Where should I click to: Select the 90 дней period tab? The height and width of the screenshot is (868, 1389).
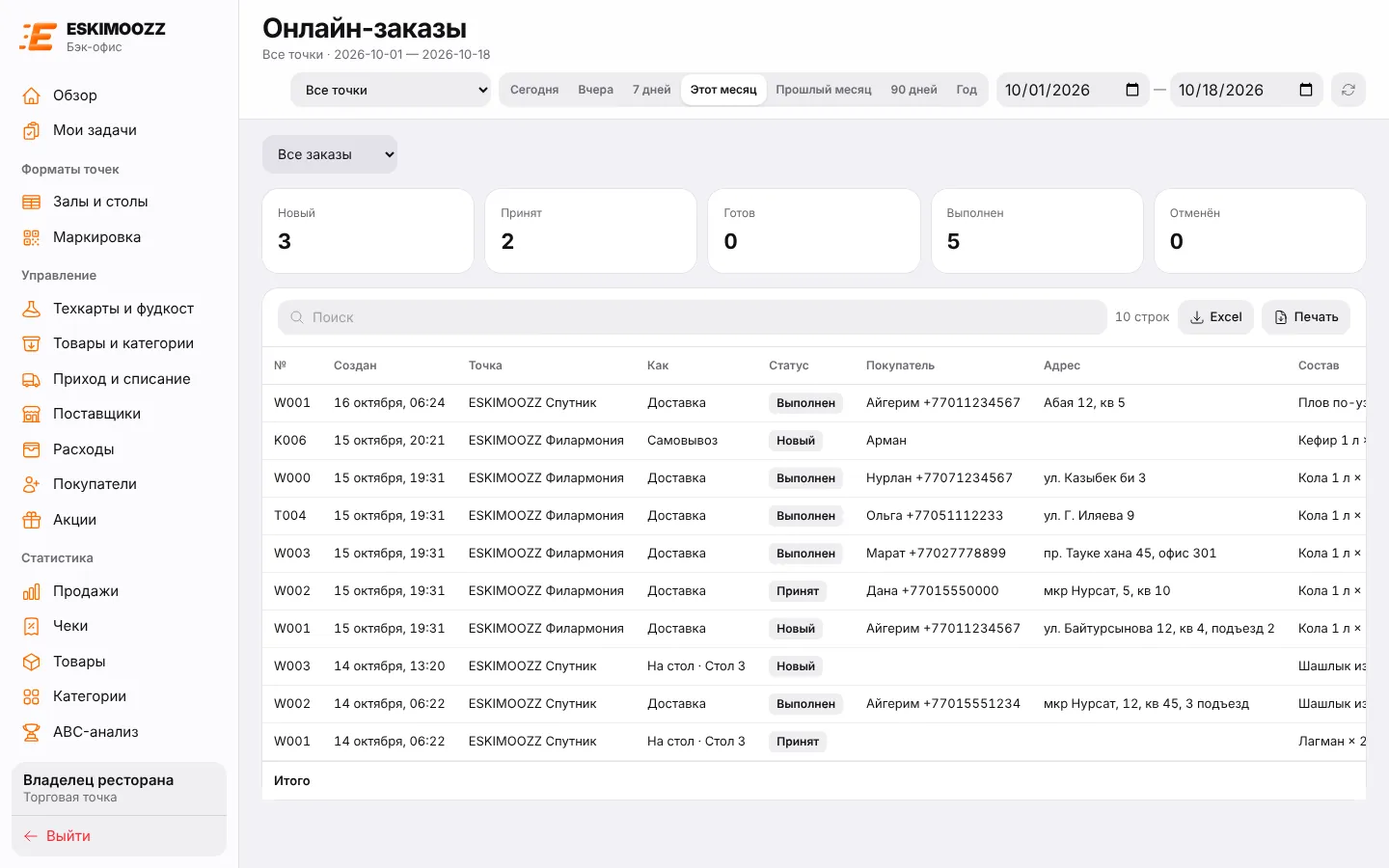913,90
